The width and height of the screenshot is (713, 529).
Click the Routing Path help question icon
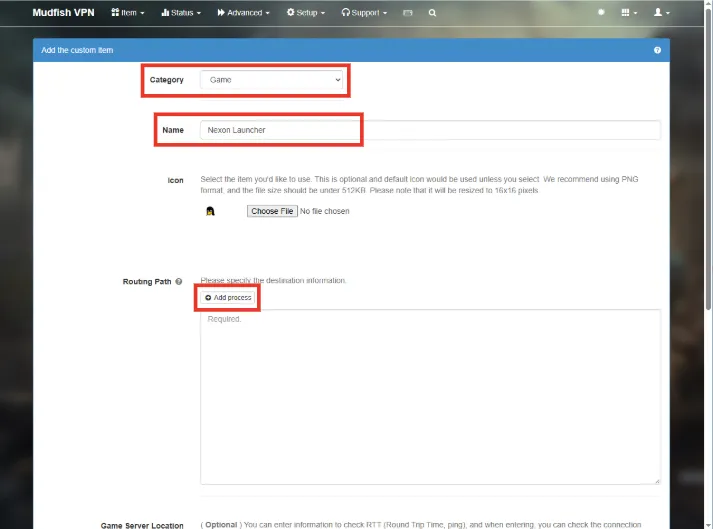(x=179, y=282)
